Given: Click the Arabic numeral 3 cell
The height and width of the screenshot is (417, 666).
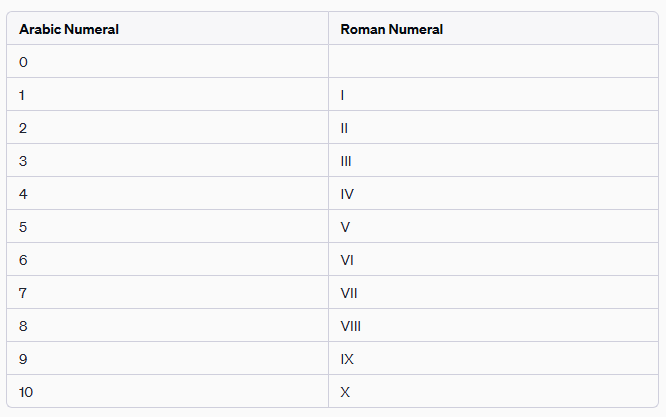Looking at the screenshot, I should click(x=24, y=161).
